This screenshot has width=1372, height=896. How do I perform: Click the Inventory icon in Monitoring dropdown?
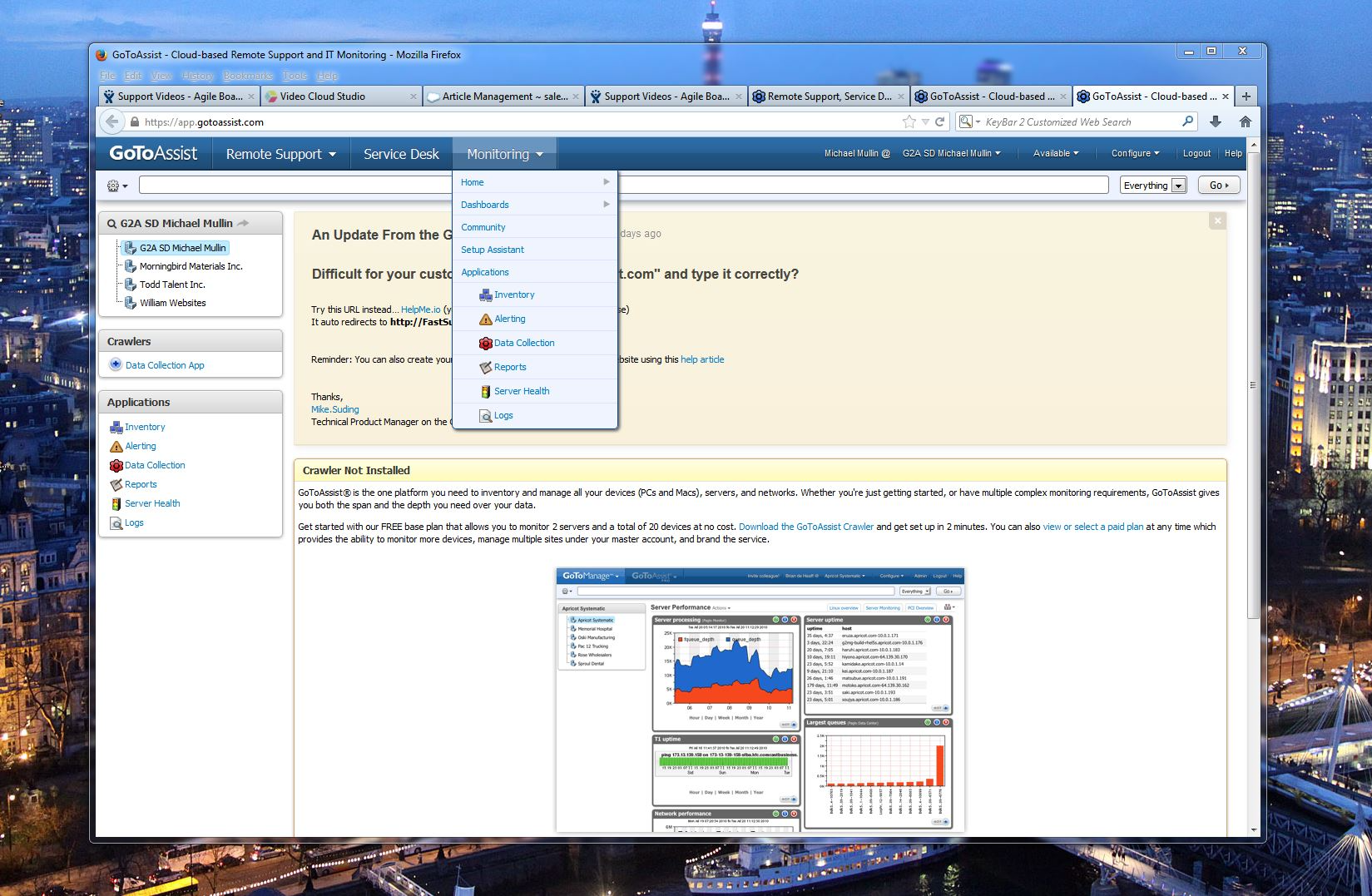tap(486, 295)
